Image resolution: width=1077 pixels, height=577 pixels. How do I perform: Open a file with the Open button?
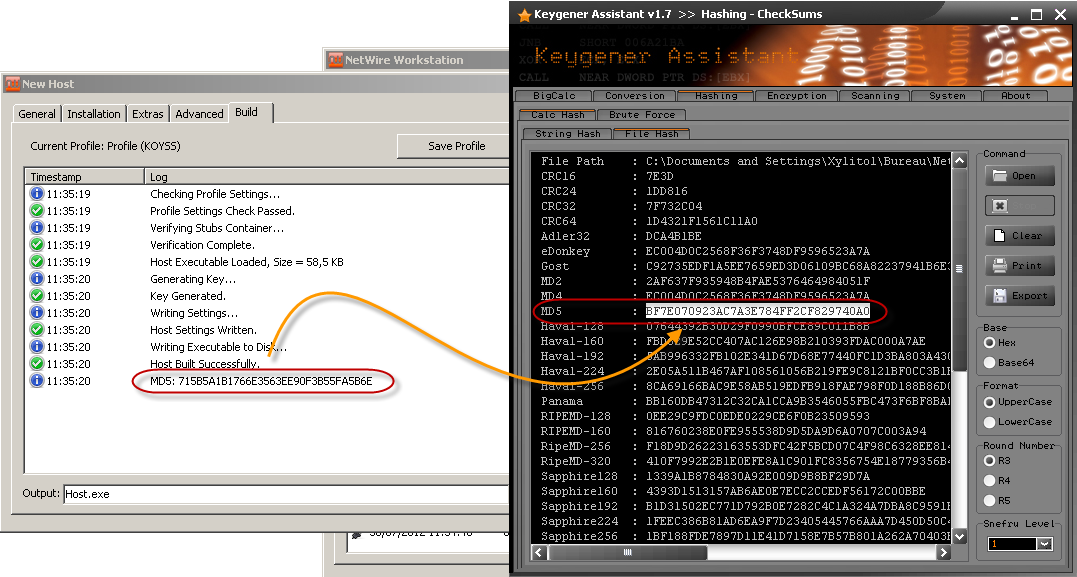1020,176
